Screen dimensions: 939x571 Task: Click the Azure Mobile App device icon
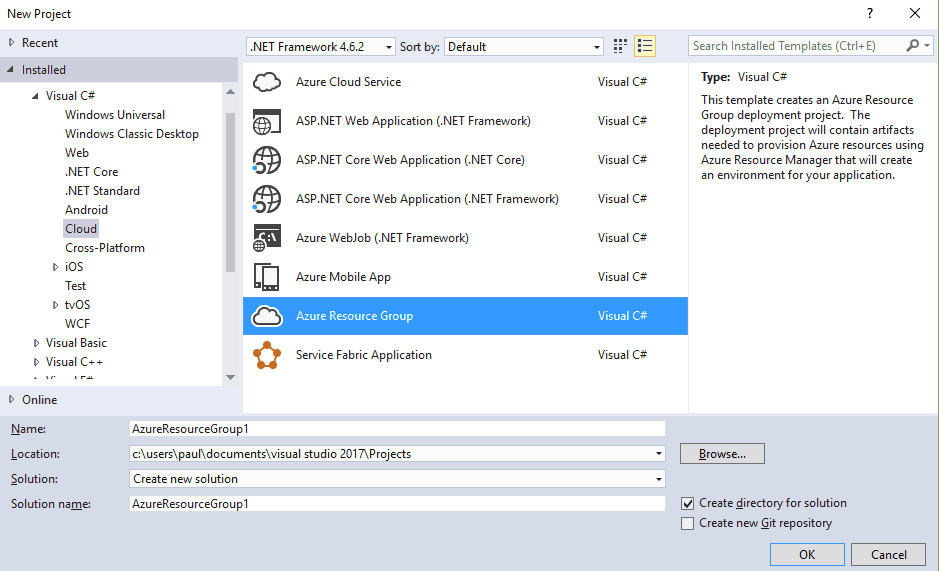click(266, 277)
